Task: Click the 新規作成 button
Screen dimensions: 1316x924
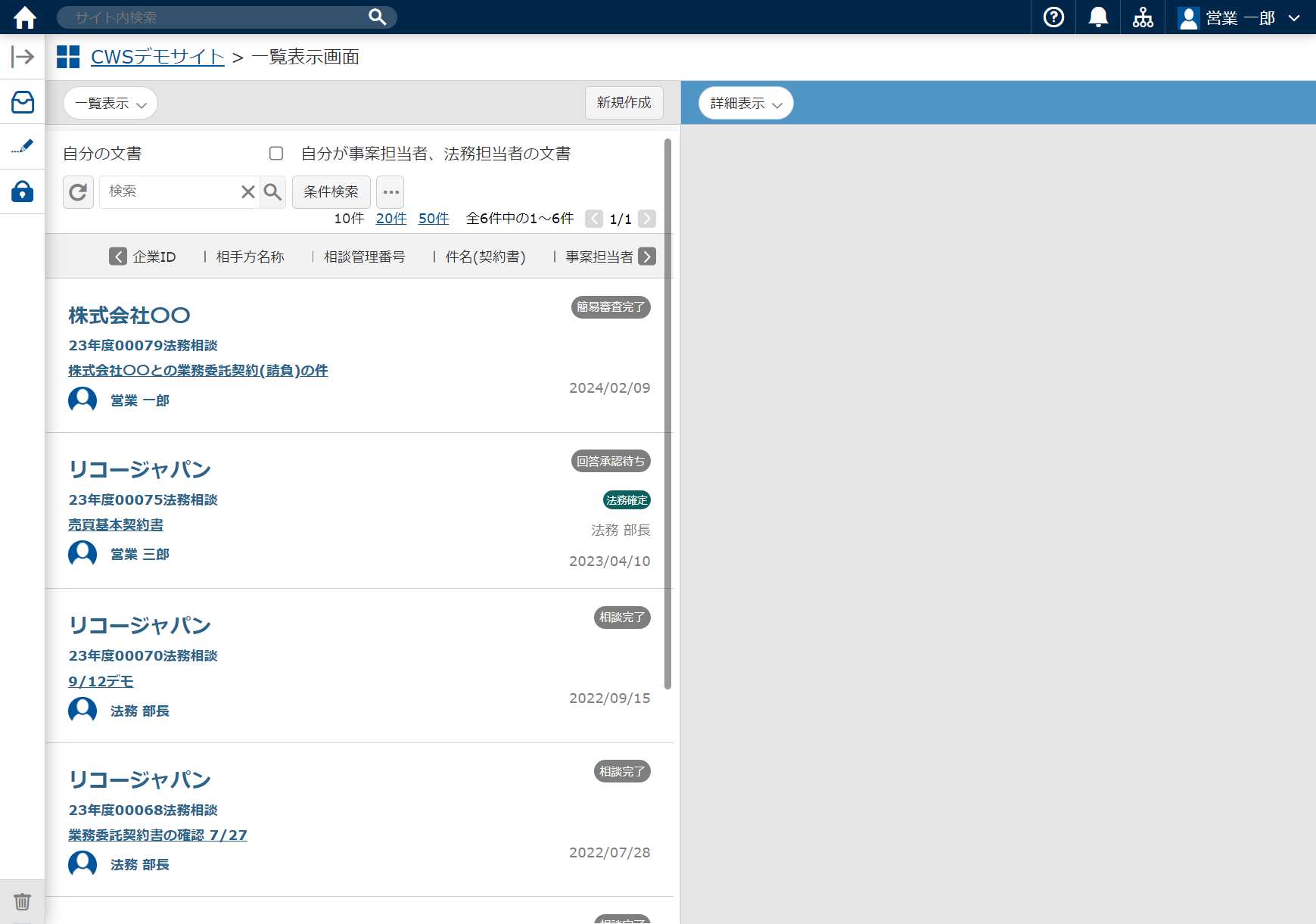Action: pos(624,103)
